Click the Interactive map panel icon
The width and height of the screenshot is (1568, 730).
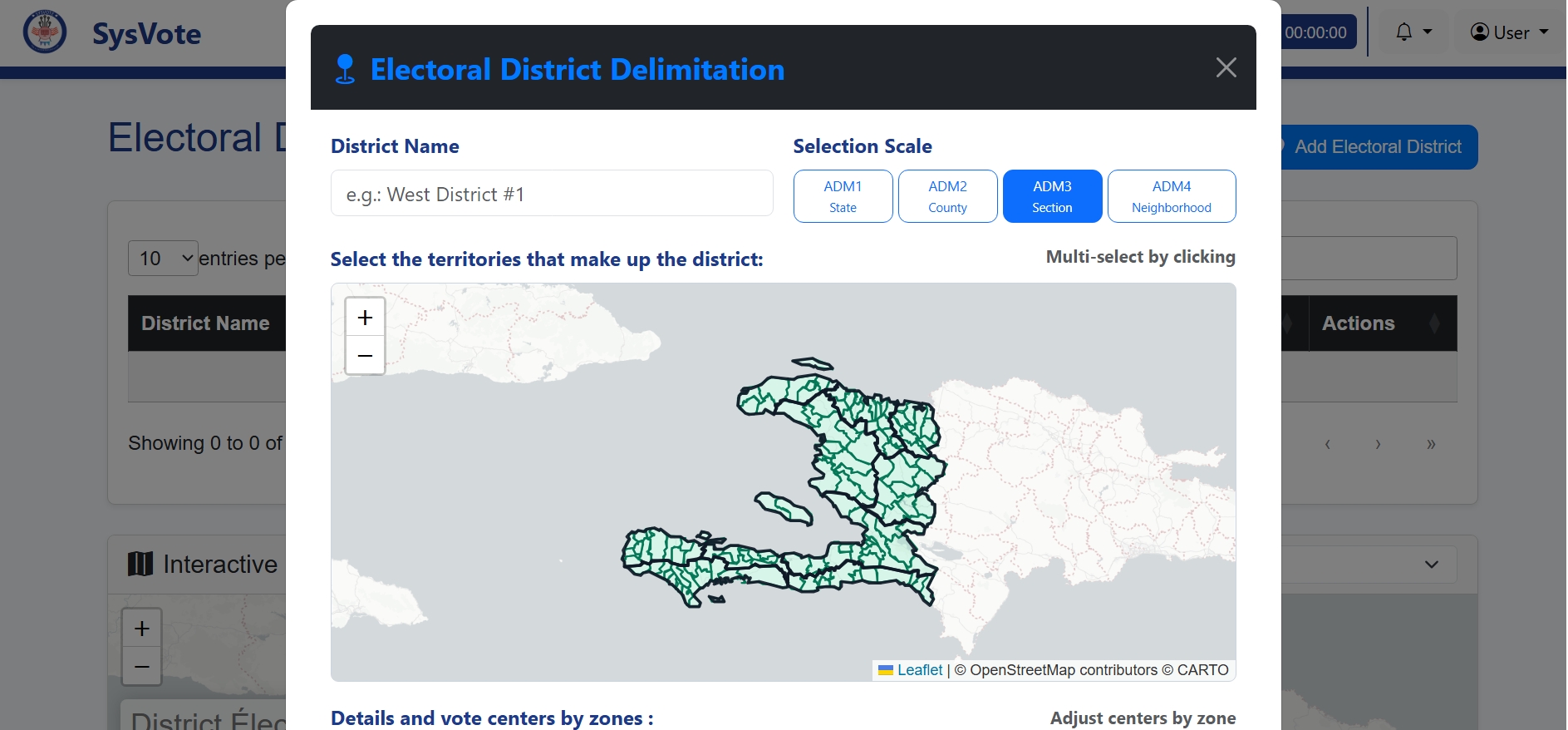(140, 564)
